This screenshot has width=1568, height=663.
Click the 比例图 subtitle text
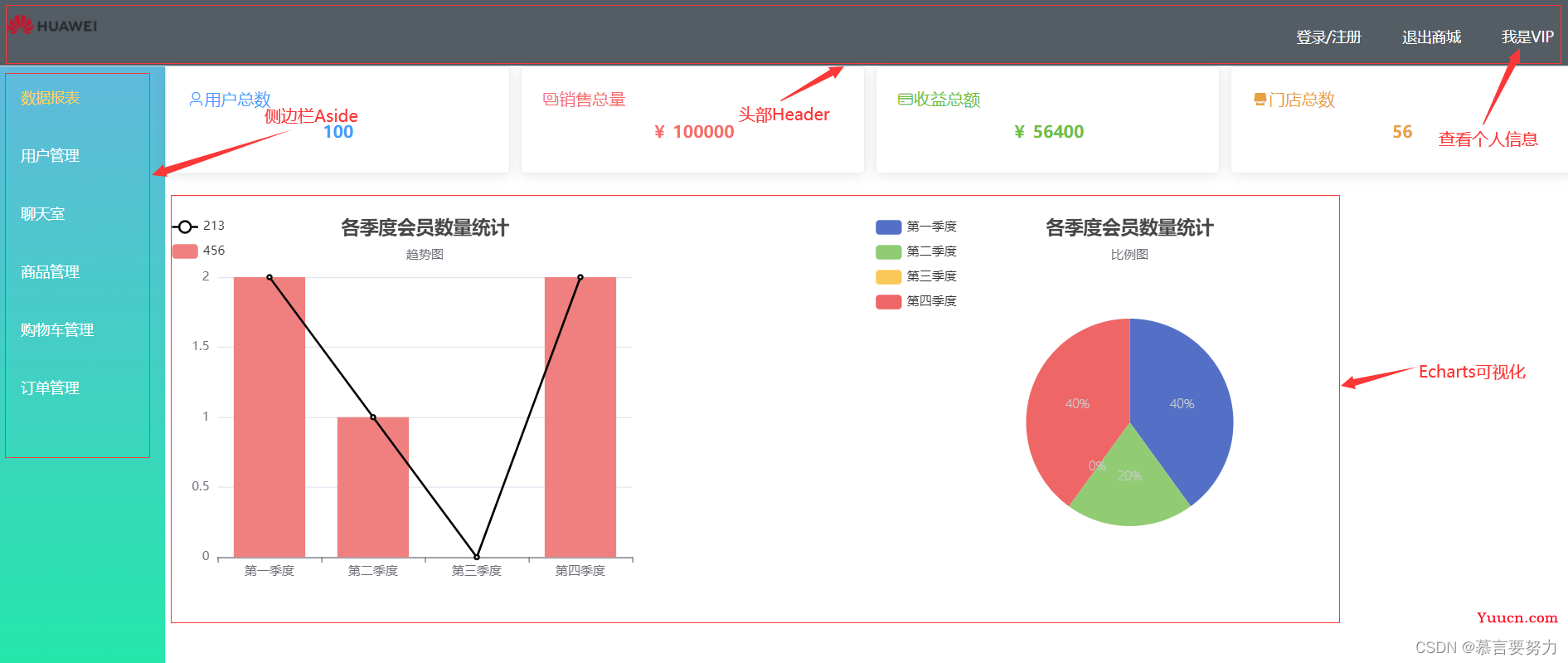tap(1129, 254)
